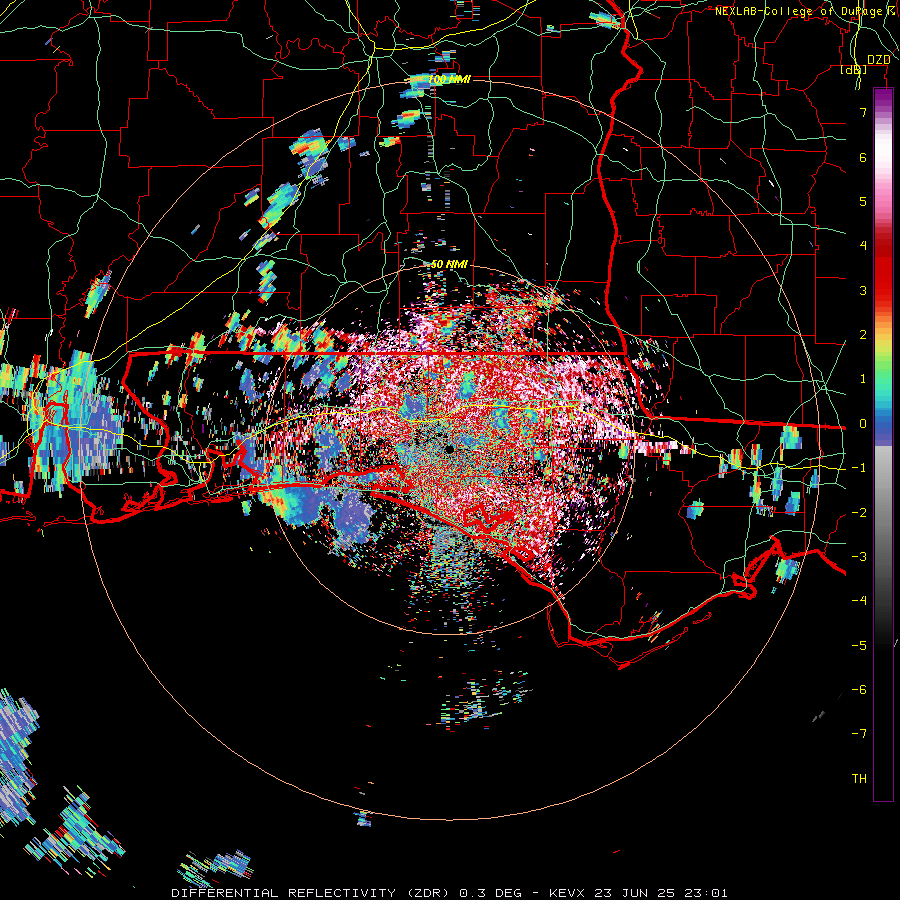The height and width of the screenshot is (900, 900).
Task: Click the "3" value on color scale
Action: point(863,290)
